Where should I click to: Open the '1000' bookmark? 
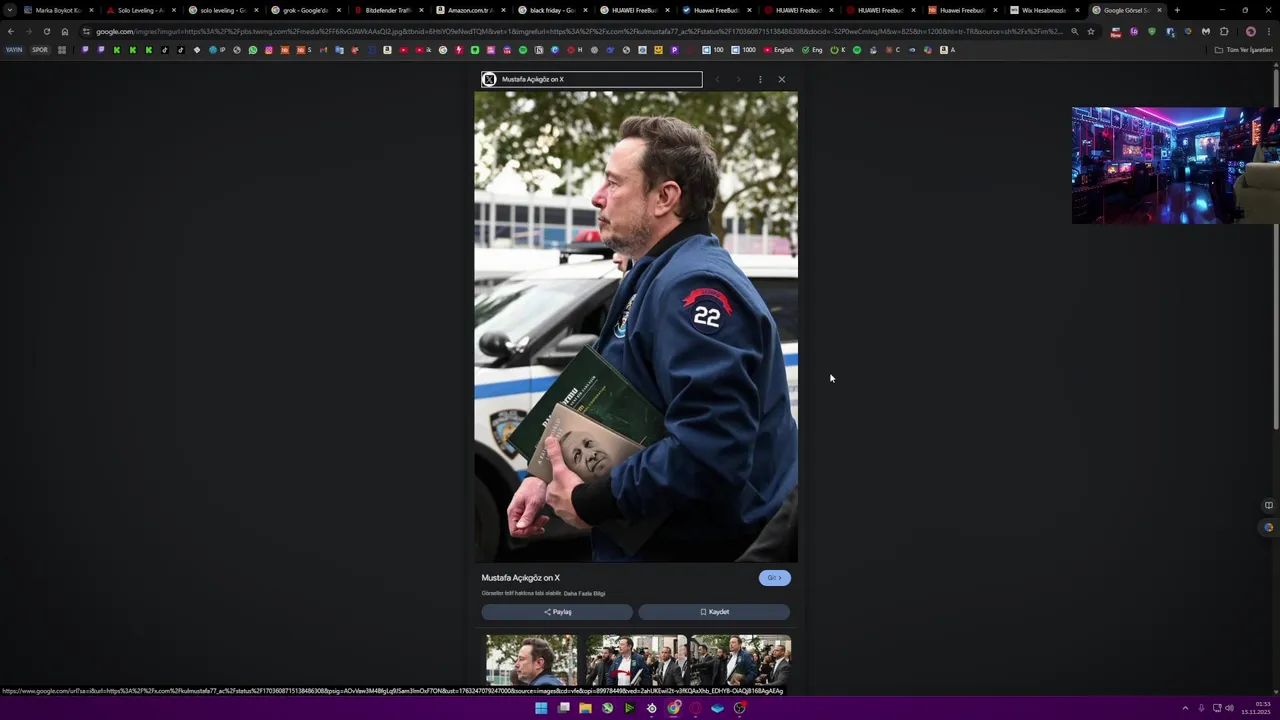click(x=744, y=50)
